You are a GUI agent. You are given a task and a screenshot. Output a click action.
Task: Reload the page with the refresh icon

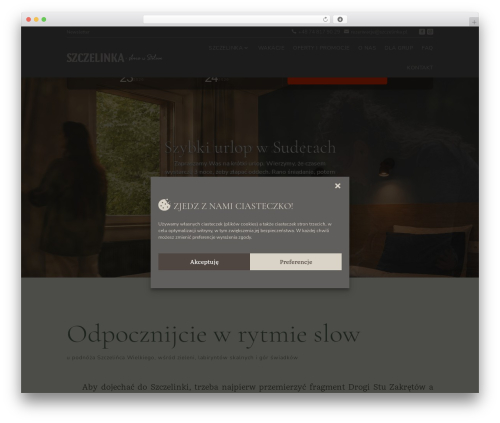point(325,19)
